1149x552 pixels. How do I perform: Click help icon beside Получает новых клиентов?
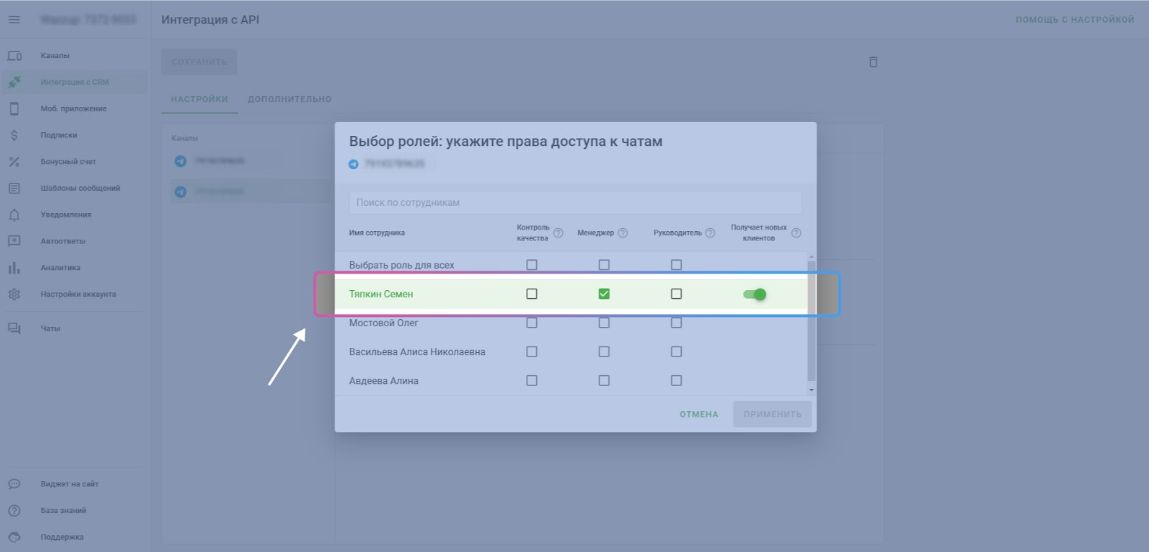pyautogui.click(x=797, y=233)
